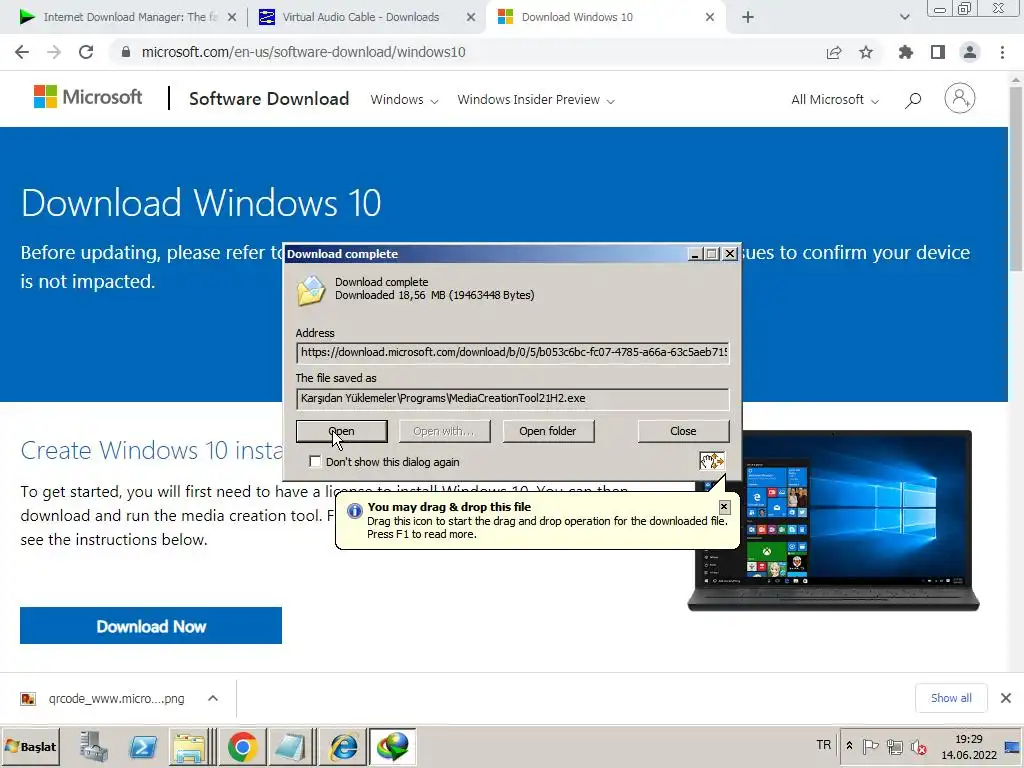Click Show all downloads
1024x768 pixels.
point(951,698)
